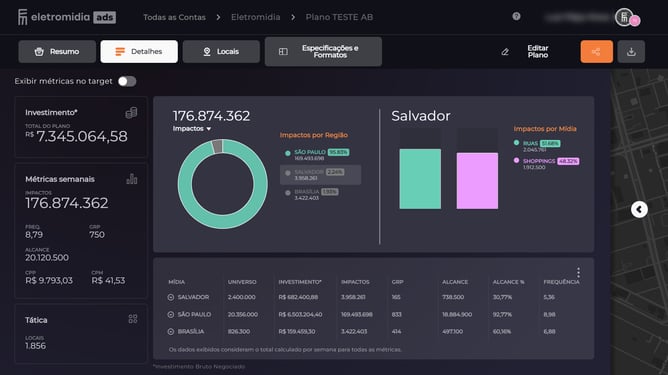Select the São Paulo region legend entry
This screenshot has height=375, width=668.
click(x=317, y=155)
